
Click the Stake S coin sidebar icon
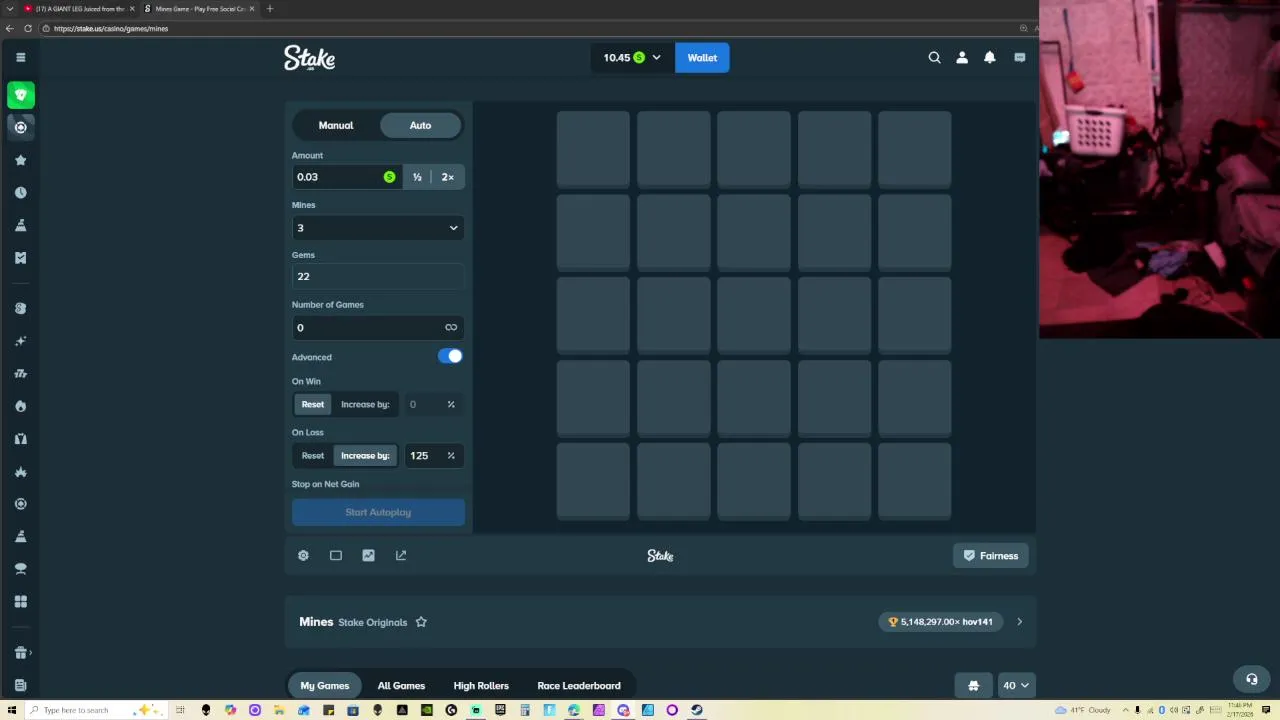[20, 308]
